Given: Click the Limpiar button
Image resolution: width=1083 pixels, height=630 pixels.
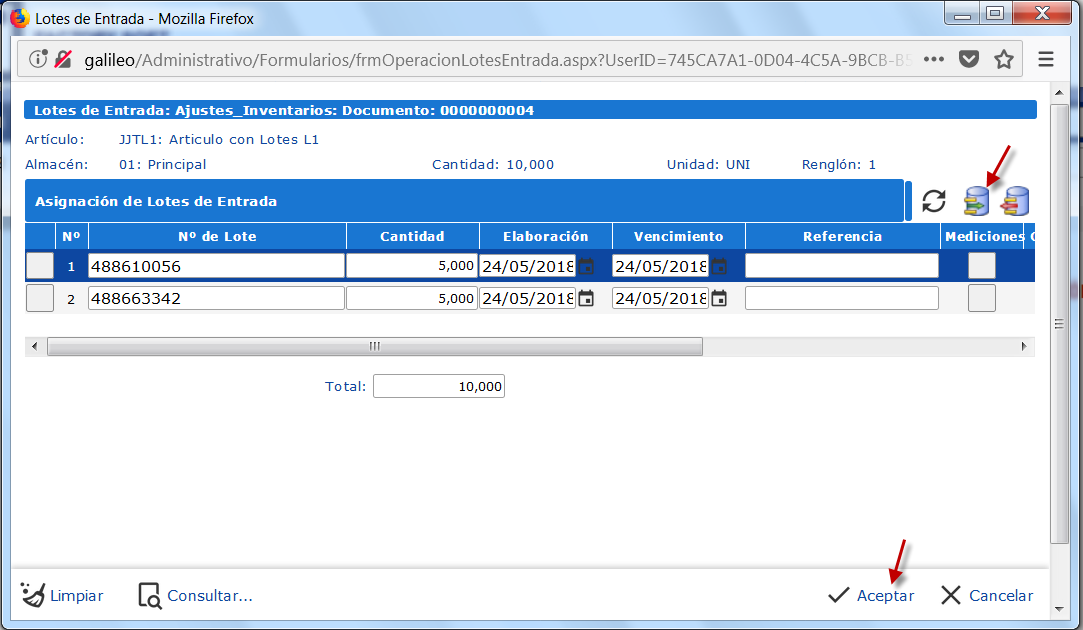Looking at the screenshot, I should tap(61, 595).
